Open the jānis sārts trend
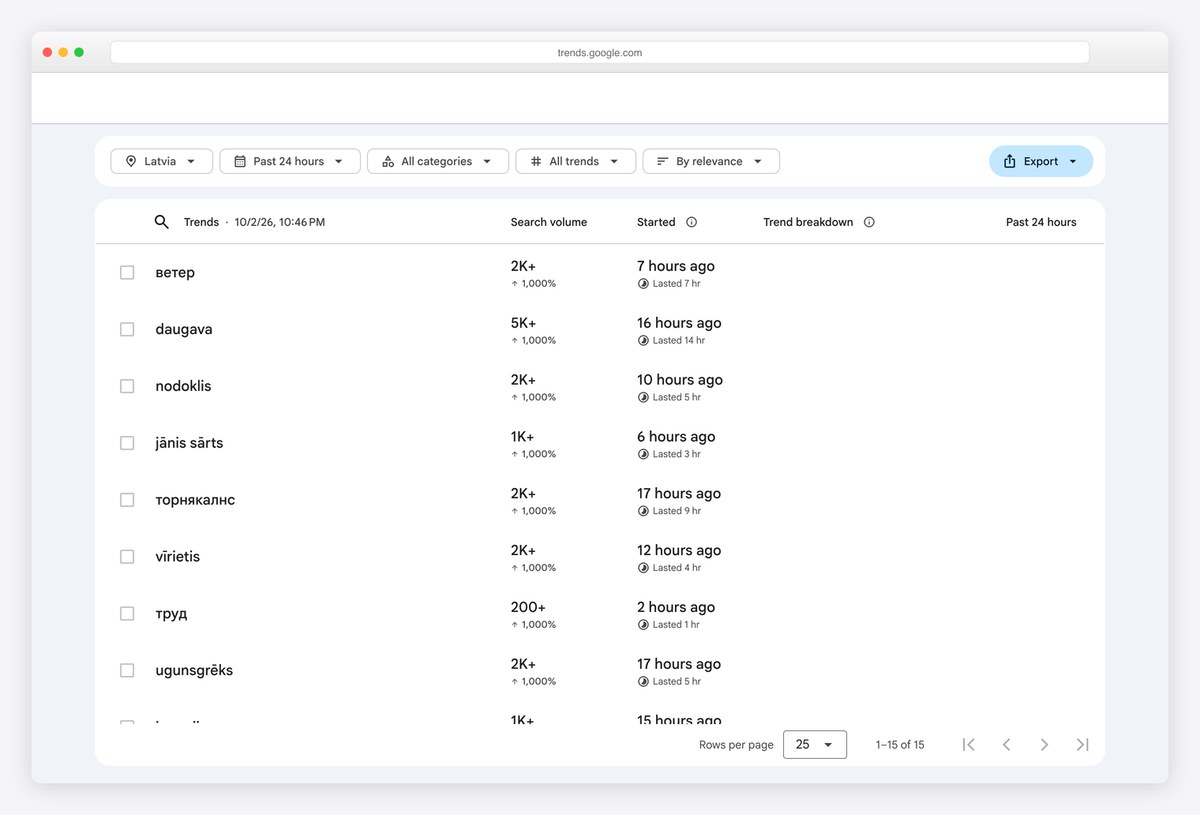Screen dimensions: 1200x815 point(189,443)
